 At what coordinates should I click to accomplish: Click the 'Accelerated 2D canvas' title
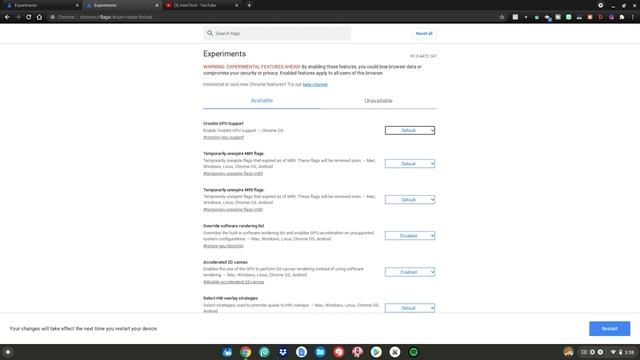coord(225,262)
